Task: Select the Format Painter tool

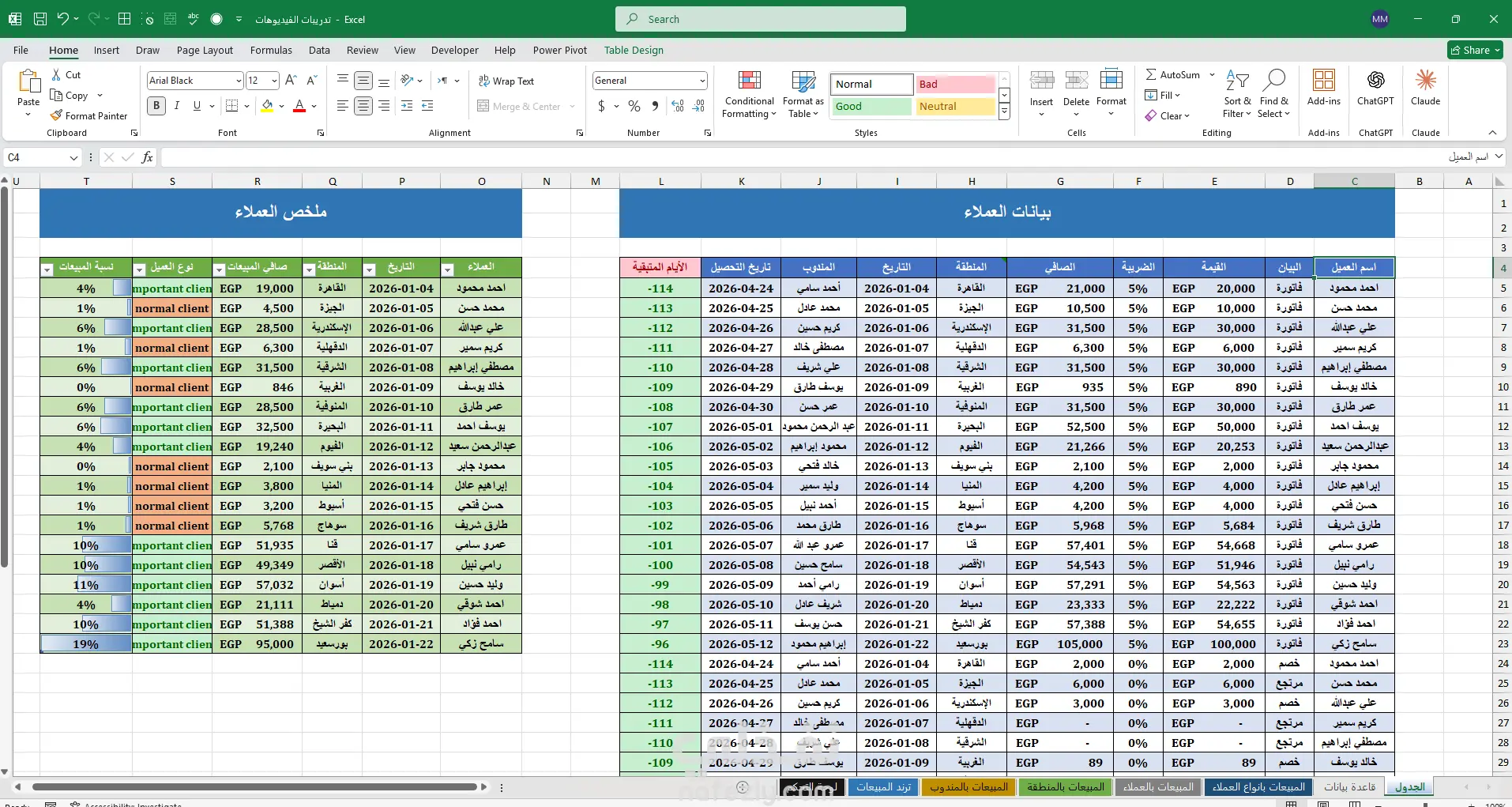Action: pos(88,115)
